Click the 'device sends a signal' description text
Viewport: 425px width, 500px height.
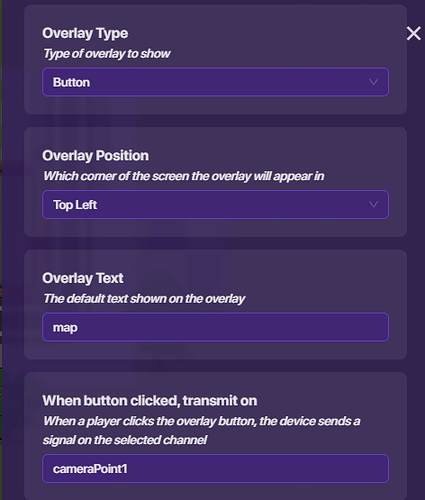(201, 430)
